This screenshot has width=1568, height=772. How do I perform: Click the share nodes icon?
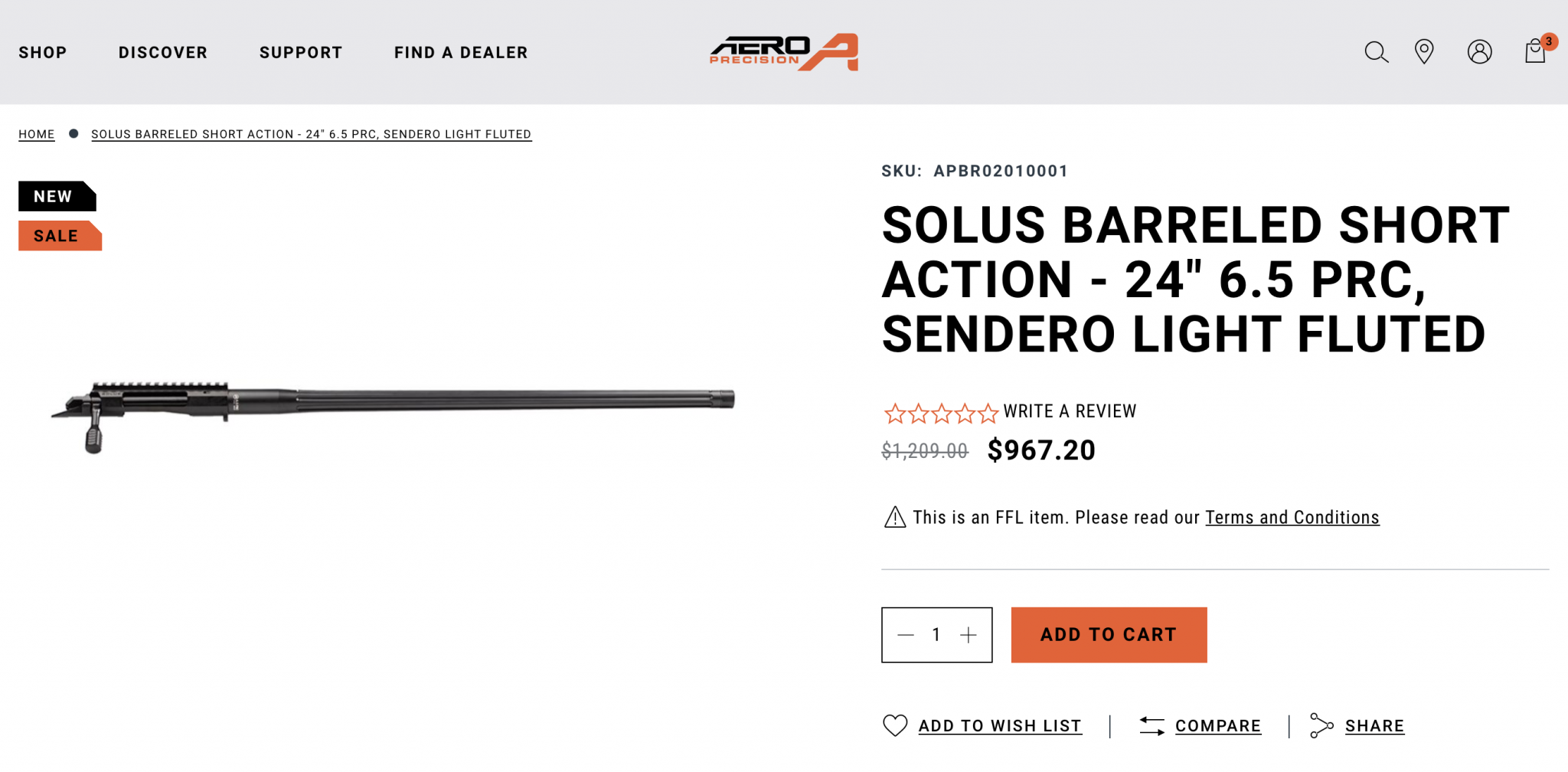click(x=1321, y=725)
